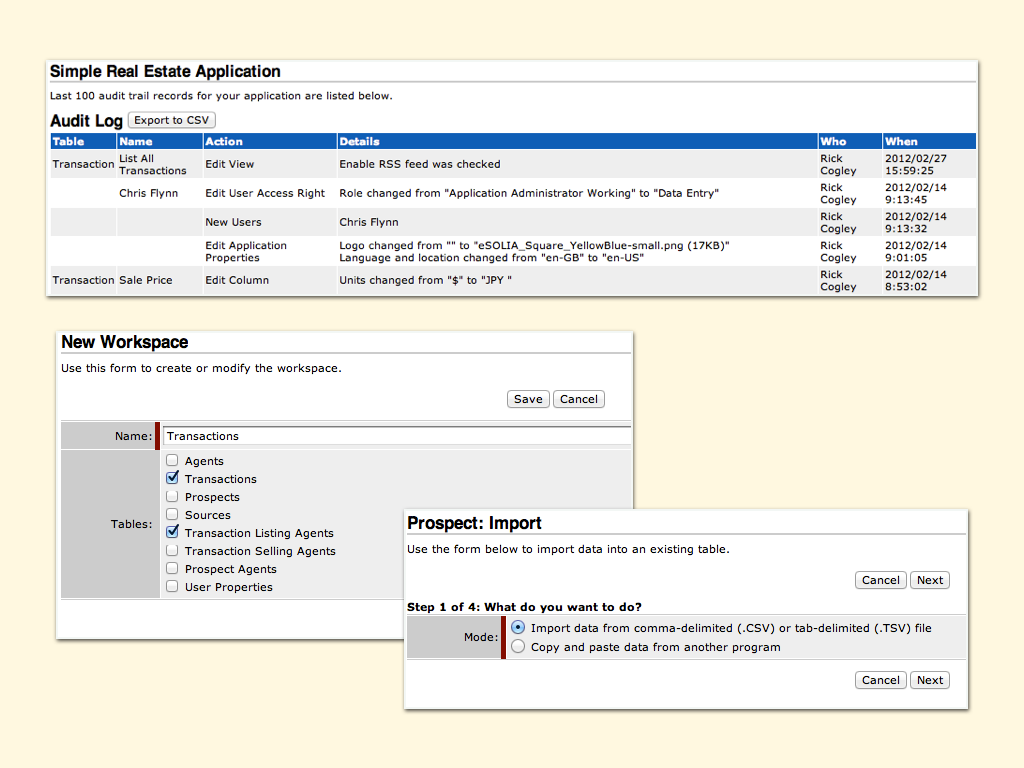Viewport: 1024px width, 768px height.
Task: Click the bottom Cancel button in Prospect Import
Action: tap(881, 680)
